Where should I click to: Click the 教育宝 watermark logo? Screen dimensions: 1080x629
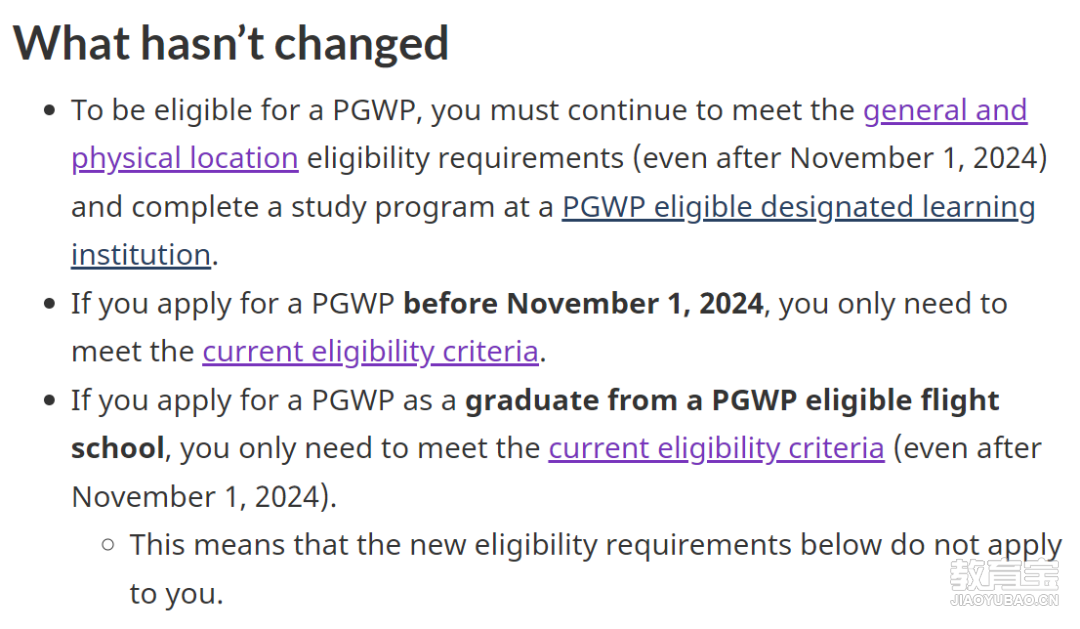(1004, 575)
